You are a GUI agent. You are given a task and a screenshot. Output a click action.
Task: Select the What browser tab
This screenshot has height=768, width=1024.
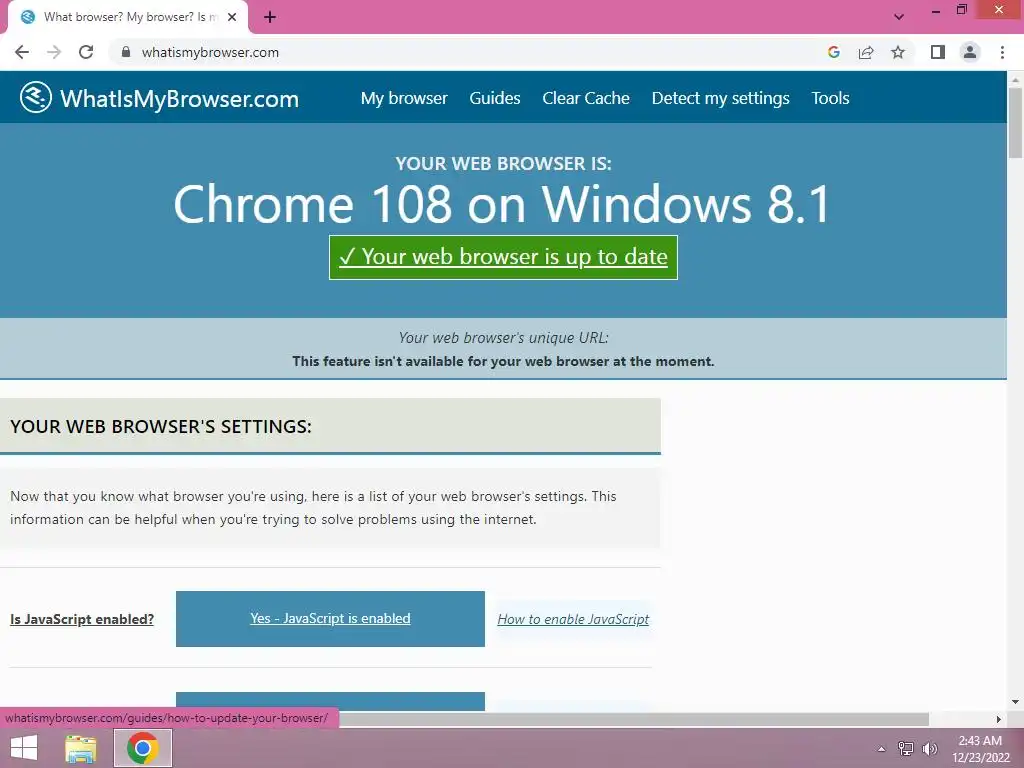click(x=127, y=17)
